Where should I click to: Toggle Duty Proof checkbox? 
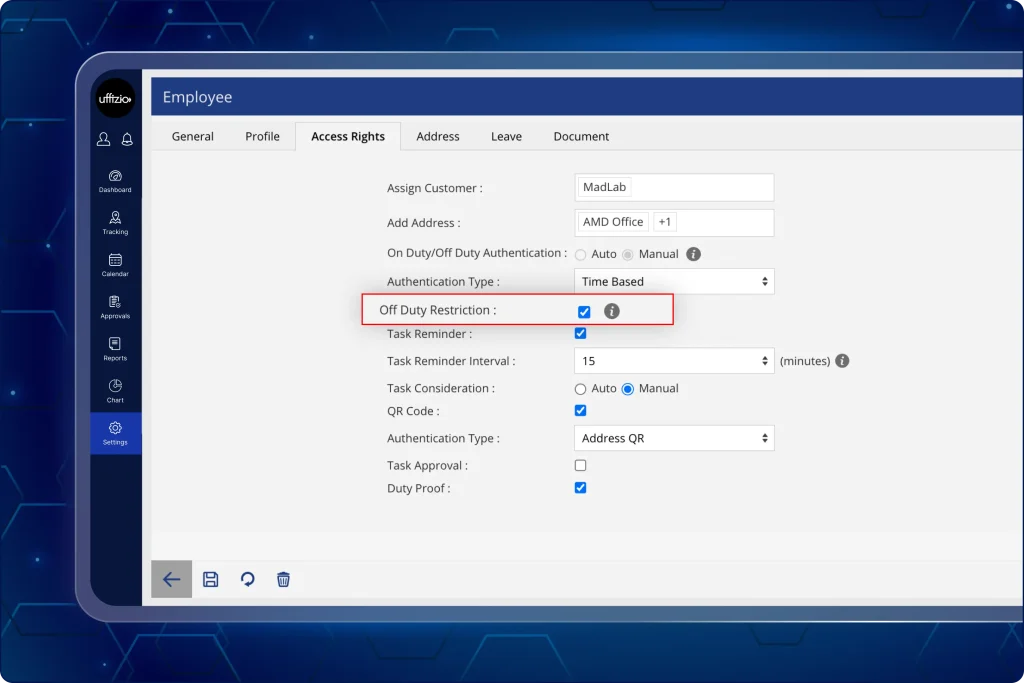[580, 487]
